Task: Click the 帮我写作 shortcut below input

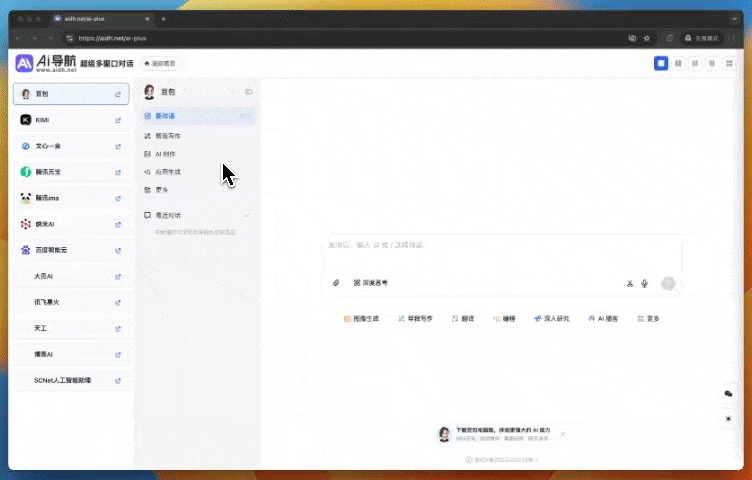Action: [415, 319]
